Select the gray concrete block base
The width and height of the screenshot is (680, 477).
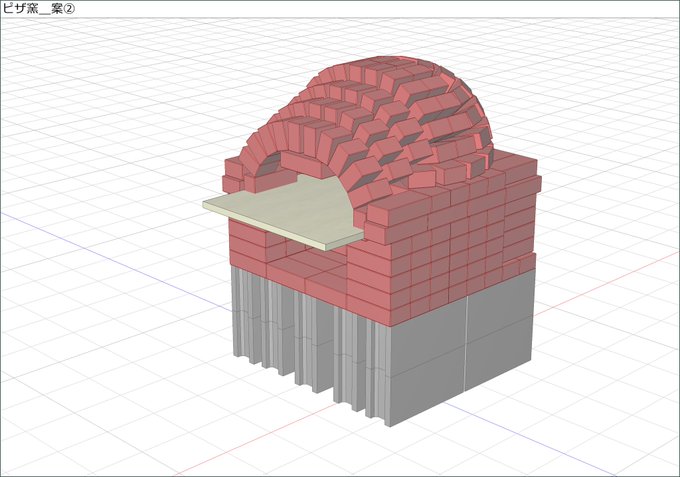[x=384, y=345]
